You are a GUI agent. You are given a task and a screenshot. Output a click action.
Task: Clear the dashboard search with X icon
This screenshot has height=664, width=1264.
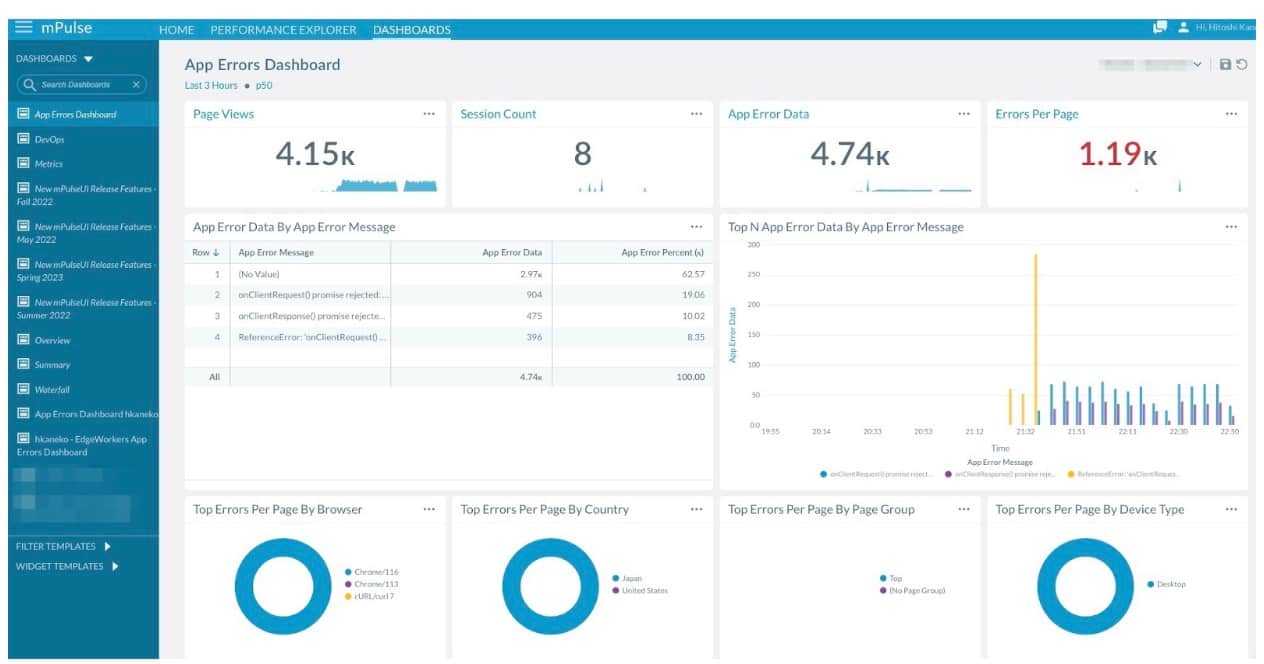[136, 85]
